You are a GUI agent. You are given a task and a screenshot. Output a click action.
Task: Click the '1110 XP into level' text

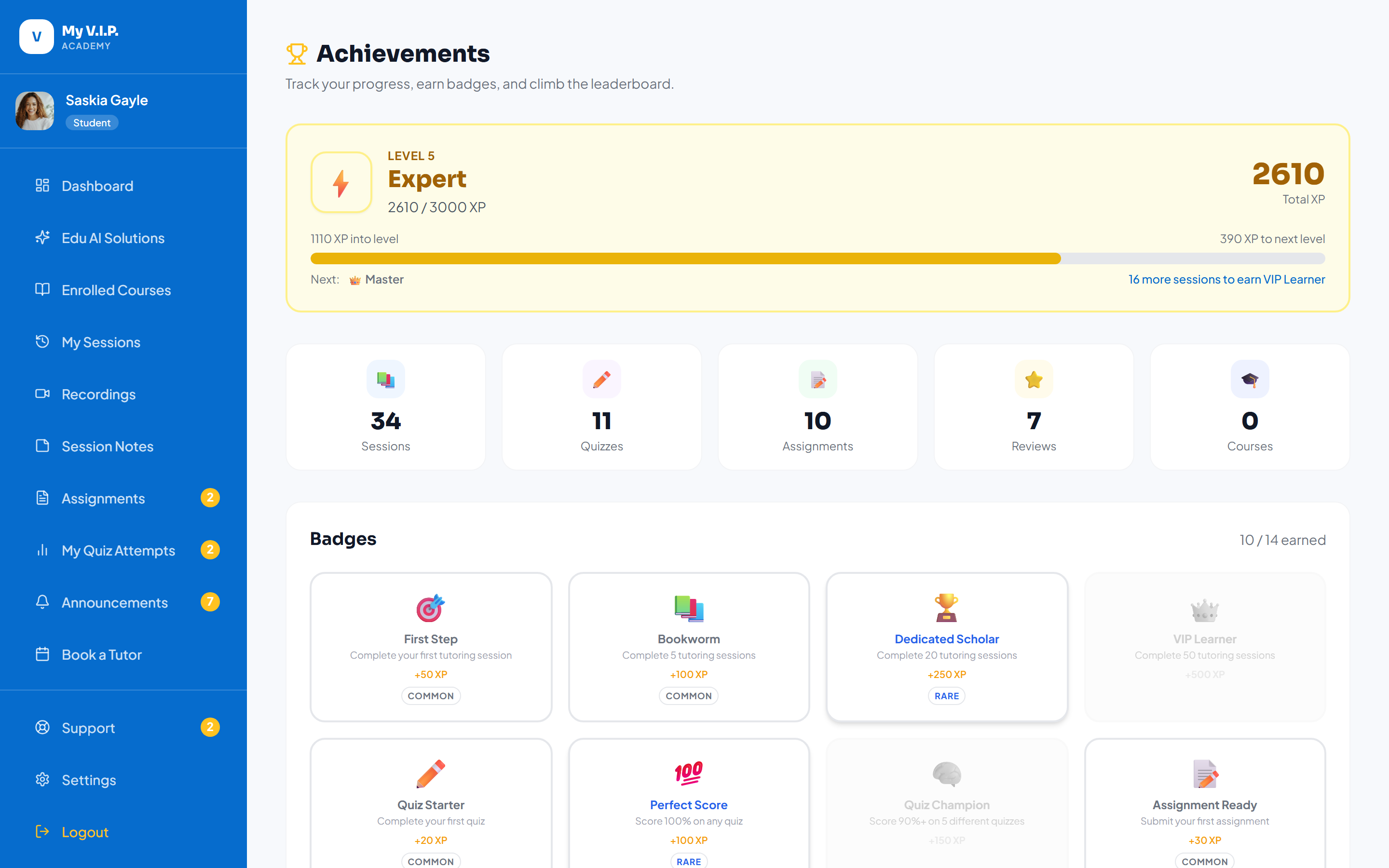tap(354, 239)
